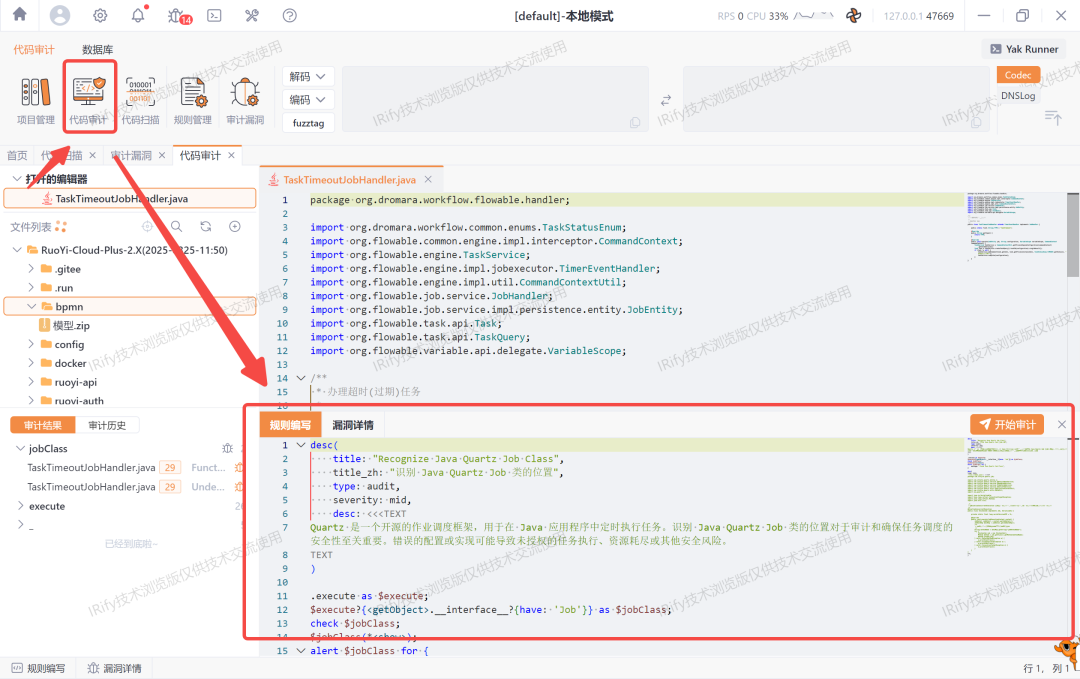Toggle 规则编写 in the status bar
Viewport: 1080px width, 679px height.
39,668
